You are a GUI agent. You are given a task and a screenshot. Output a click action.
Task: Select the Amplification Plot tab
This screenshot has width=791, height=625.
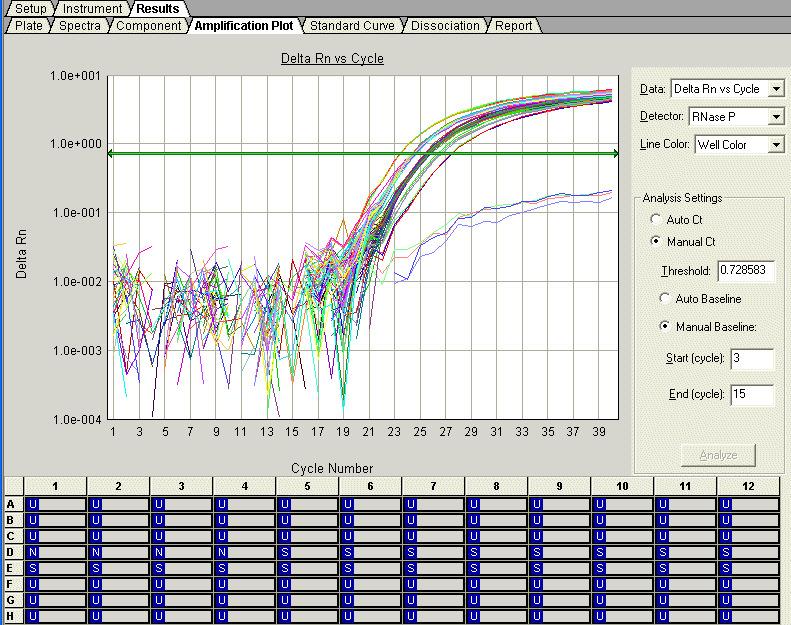244,26
